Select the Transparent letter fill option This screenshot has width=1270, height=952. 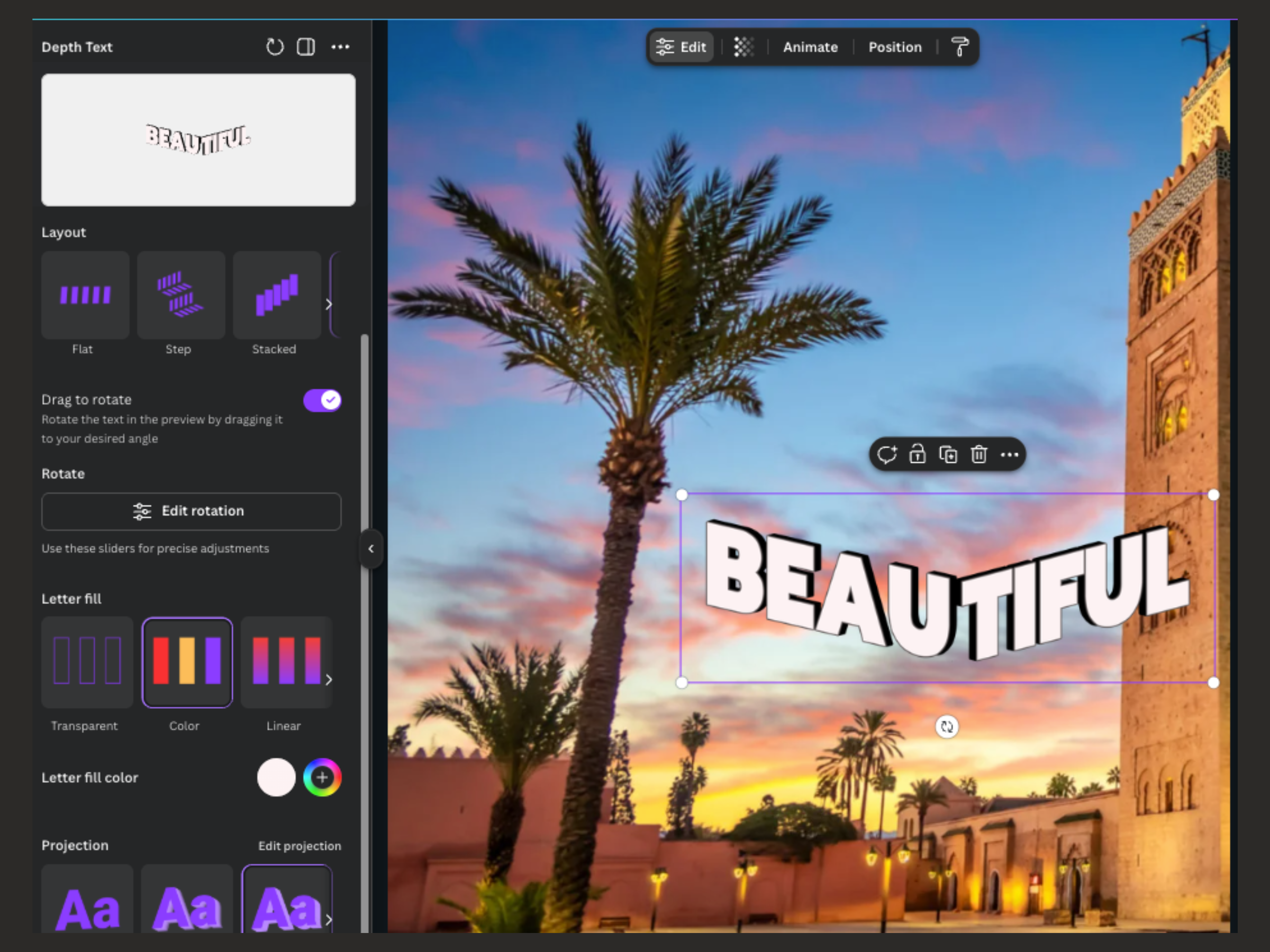[87, 662]
